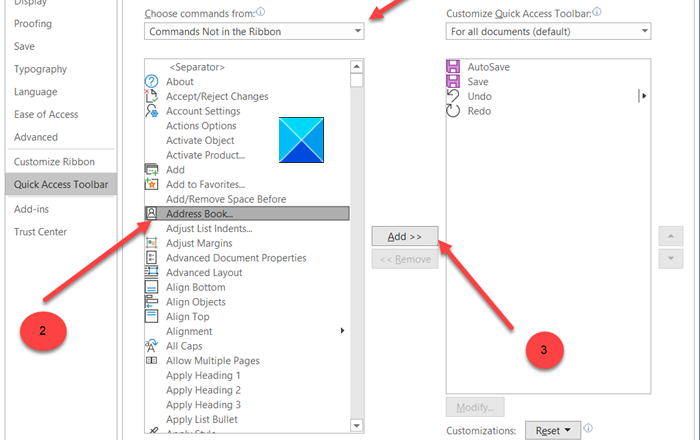Click info icon beside Customize Quick Access Toolbar
This screenshot has width=700, height=440.
click(597, 12)
